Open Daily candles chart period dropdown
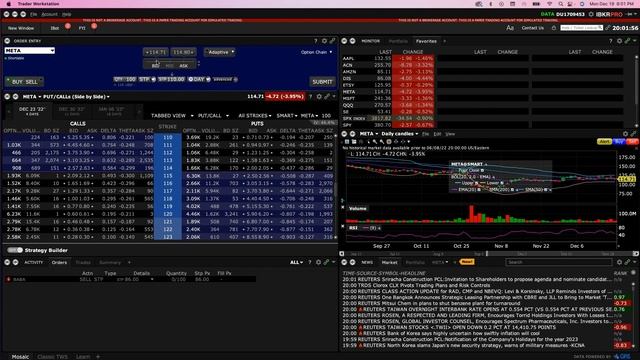This screenshot has height=360, width=640. [x=399, y=134]
